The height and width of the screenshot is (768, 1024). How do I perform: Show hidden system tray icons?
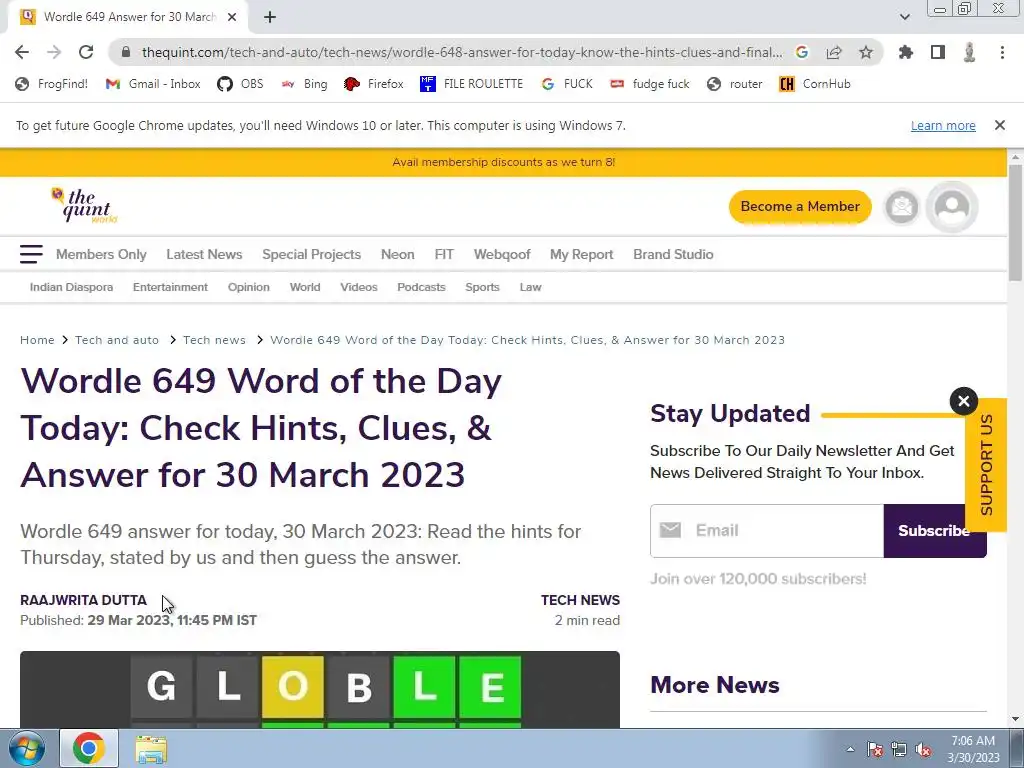click(x=850, y=749)
